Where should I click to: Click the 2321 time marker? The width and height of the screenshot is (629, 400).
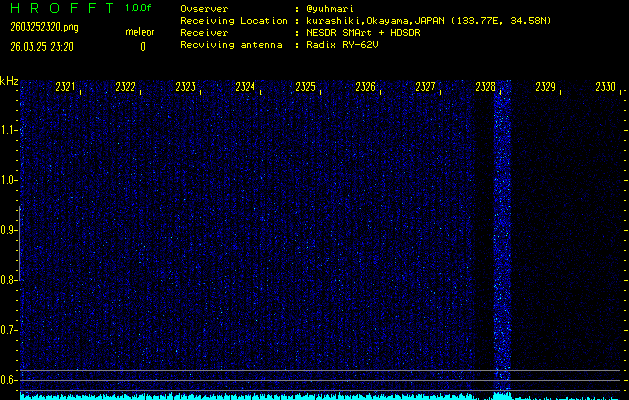66,88
